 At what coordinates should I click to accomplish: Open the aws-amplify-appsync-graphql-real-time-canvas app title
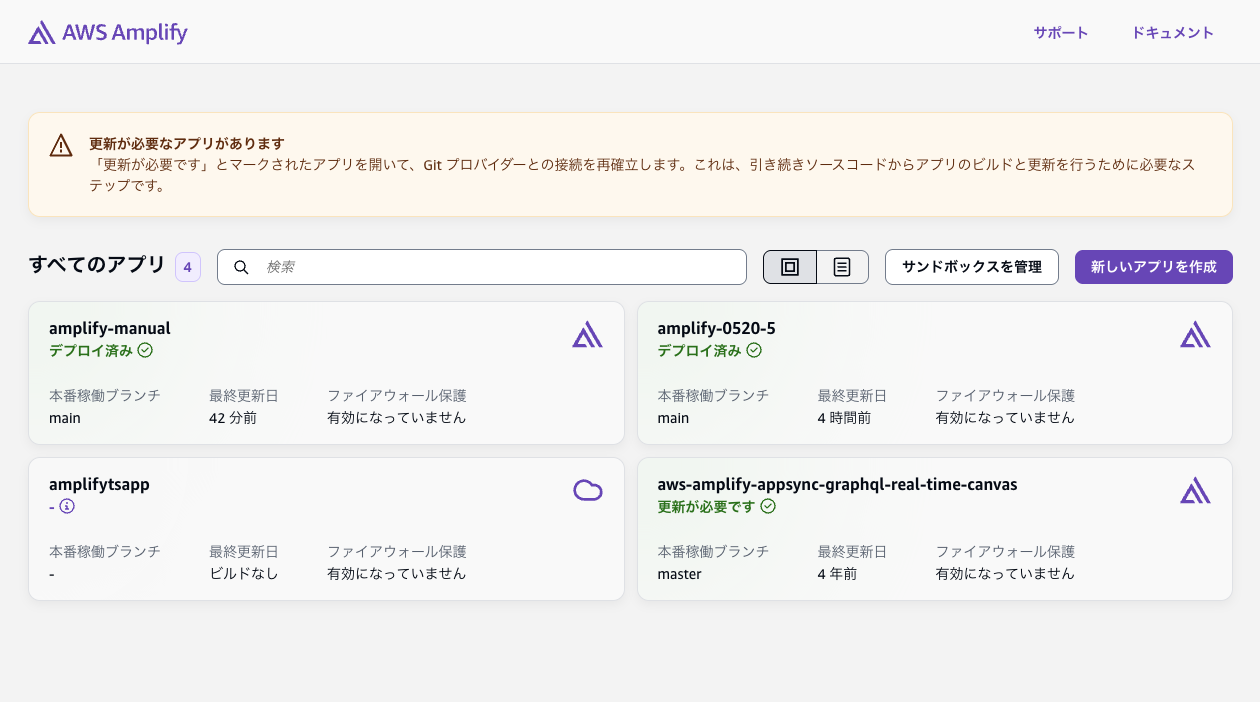pyautogui.click(x=837, y=484)
